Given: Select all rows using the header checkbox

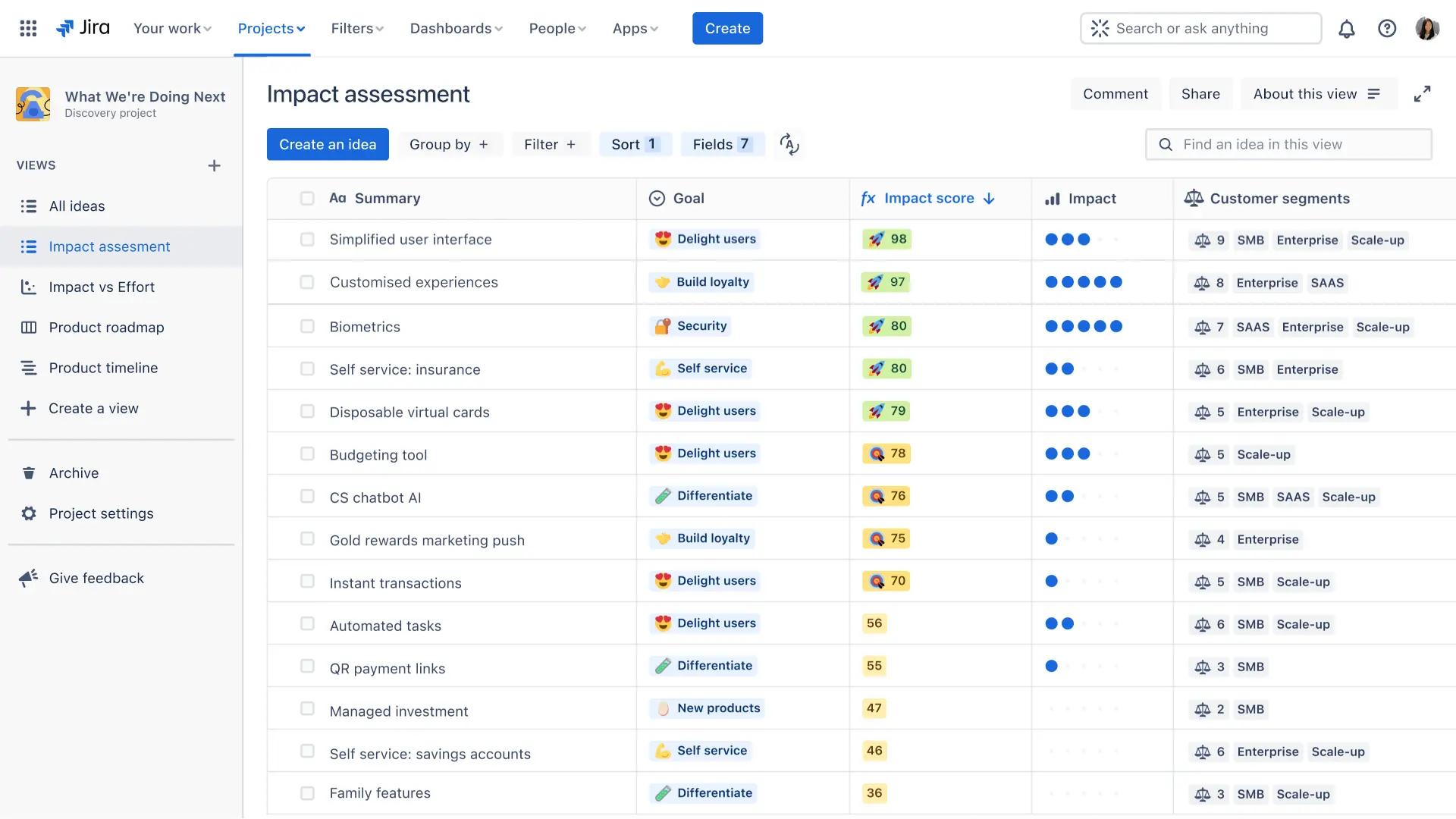Looking at the screenshot, I should pos(307,199).
